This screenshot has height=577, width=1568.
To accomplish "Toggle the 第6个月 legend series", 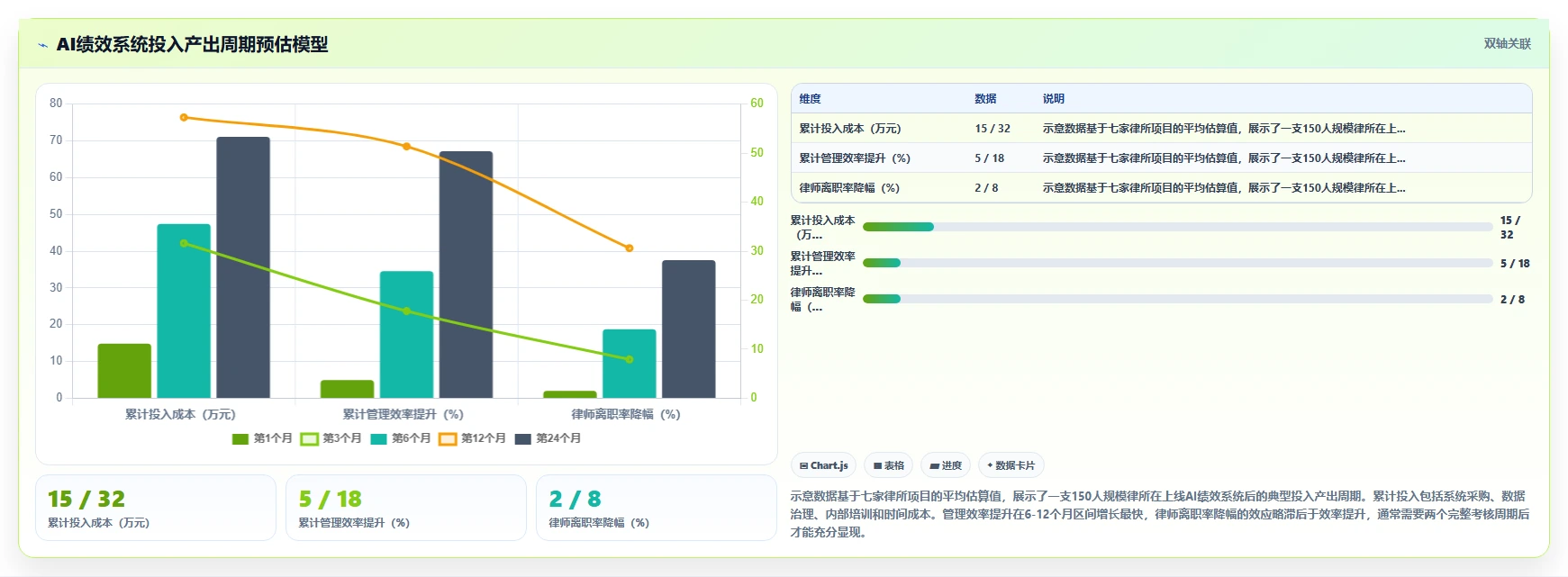I will (x=400, y=438).
